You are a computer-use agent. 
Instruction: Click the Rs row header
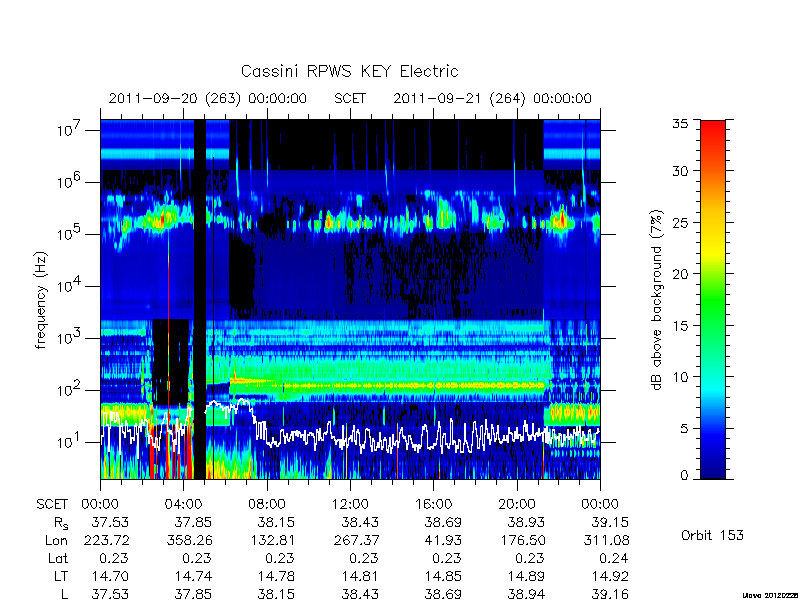[x=60, y=523]
